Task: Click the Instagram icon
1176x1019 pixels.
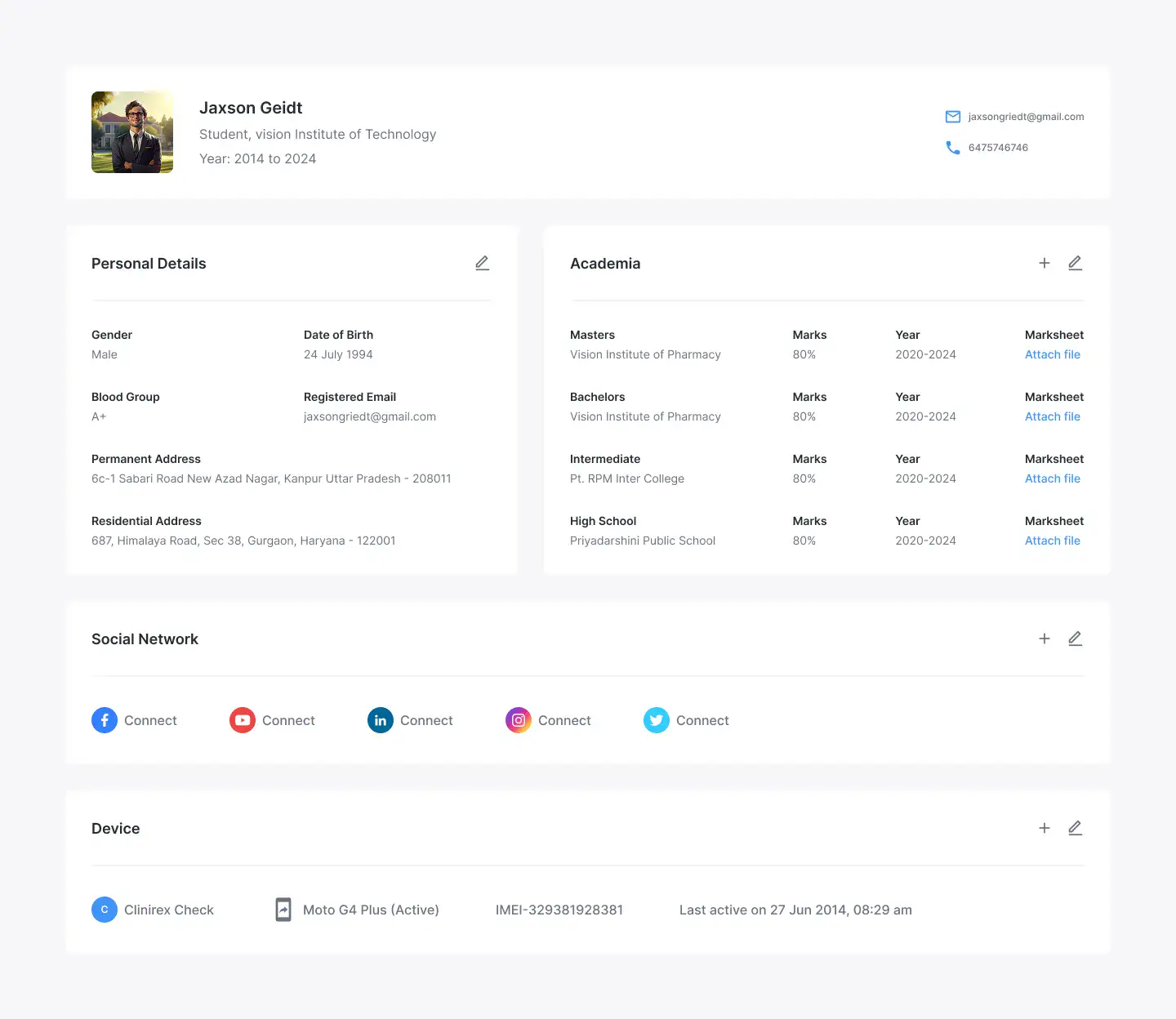Action: (519, 720)
